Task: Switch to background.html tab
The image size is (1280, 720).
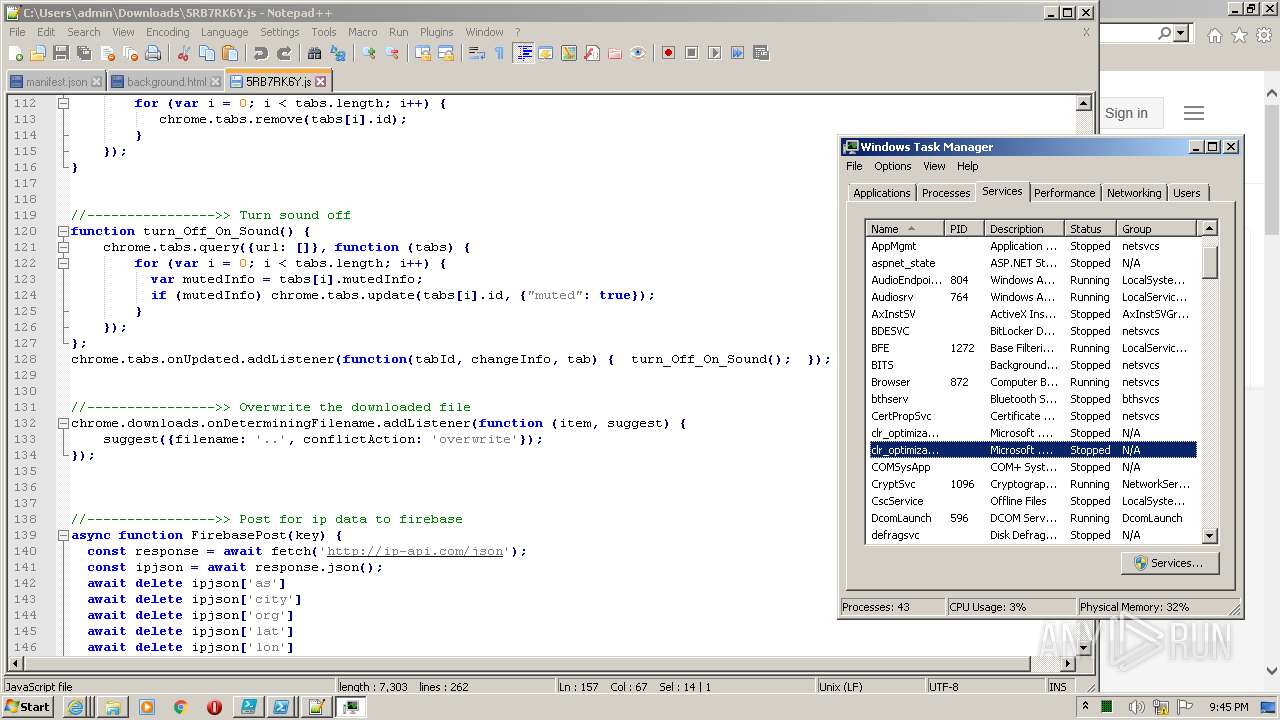Action: [165, 82]
